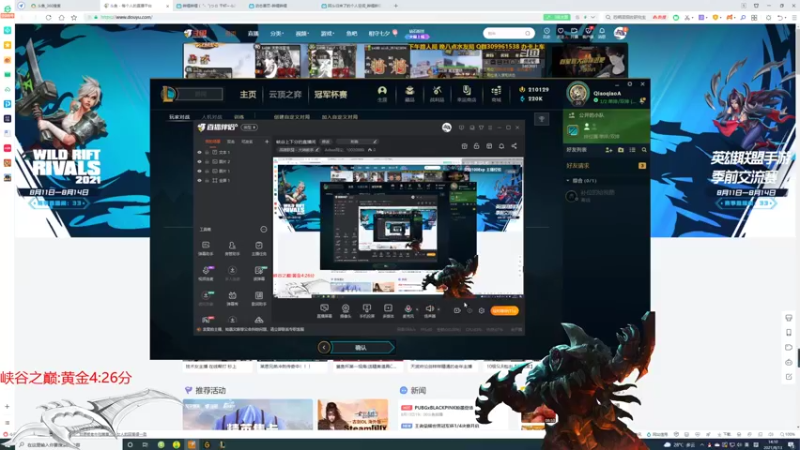Add a mobile screen cast source
The image size is (800, 450).
(x=367, y=311)
